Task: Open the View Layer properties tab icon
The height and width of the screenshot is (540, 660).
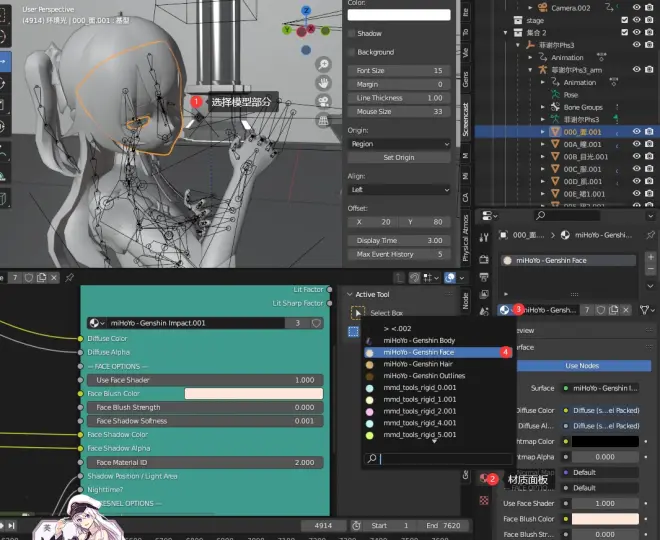Action: [x=484, y=294]
